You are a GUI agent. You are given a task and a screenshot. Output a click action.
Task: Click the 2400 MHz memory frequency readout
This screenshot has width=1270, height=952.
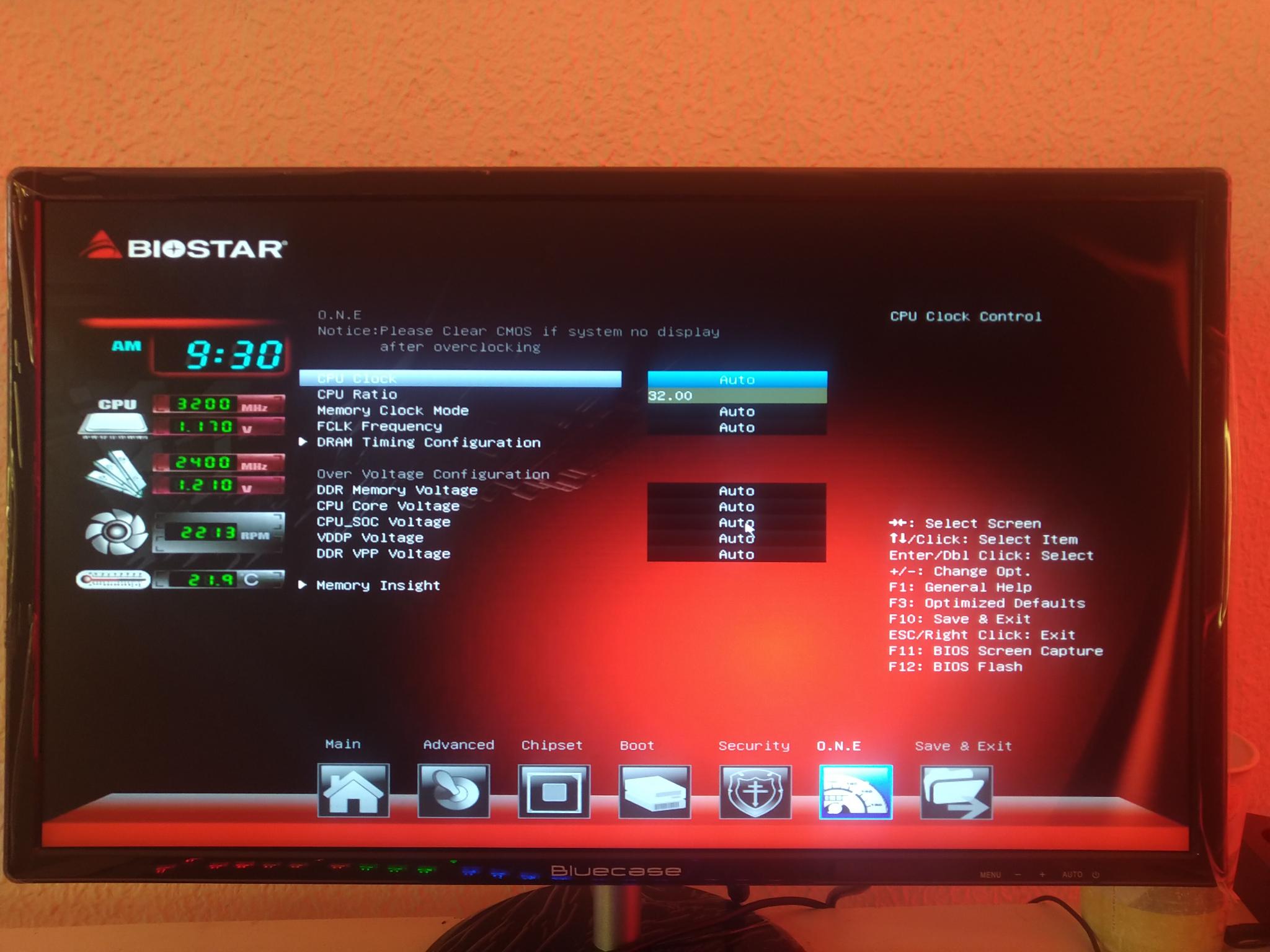point(218,463)
